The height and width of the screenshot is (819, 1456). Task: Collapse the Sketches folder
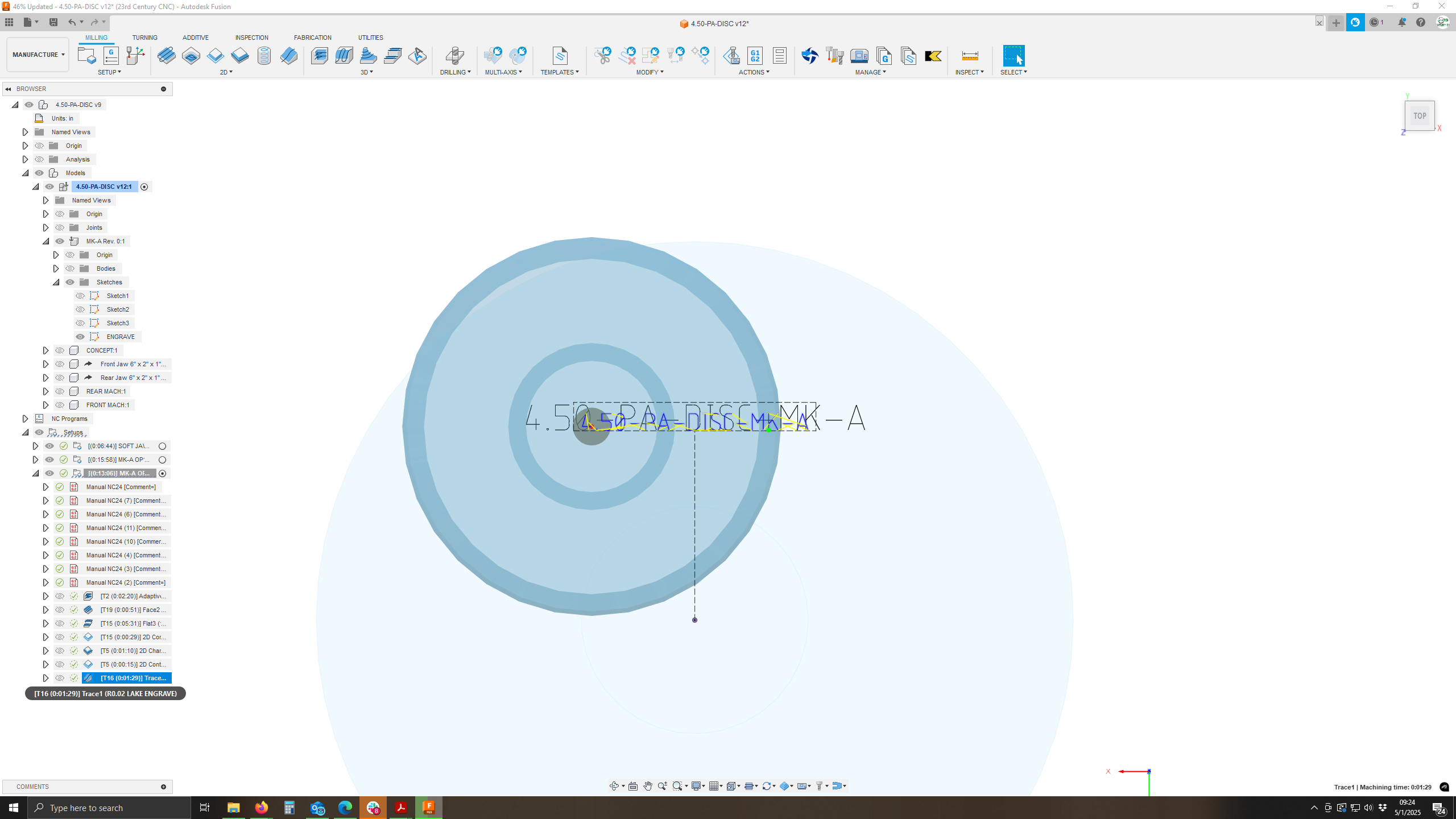(56, 282)
